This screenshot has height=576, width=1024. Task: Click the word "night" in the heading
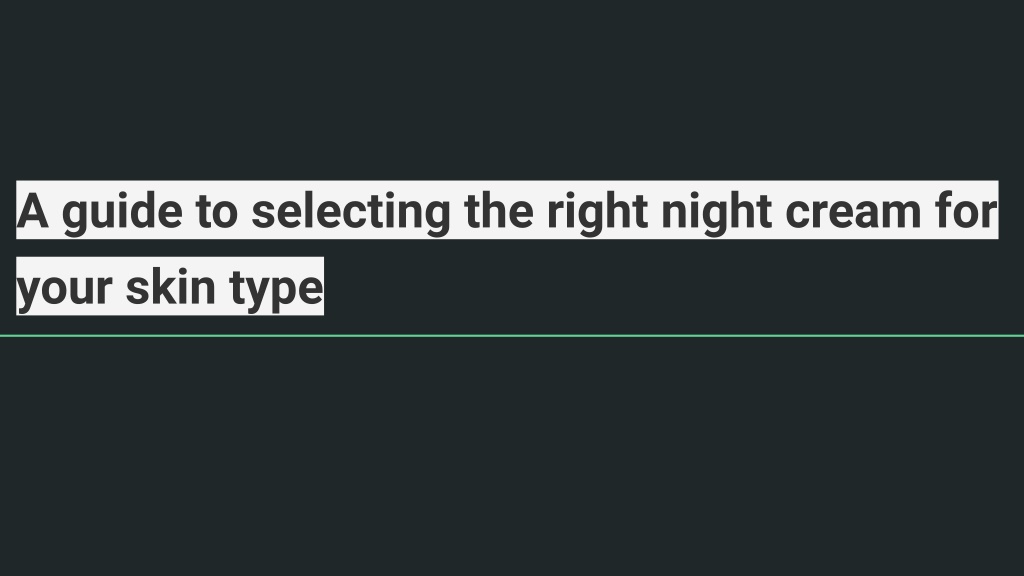[716, 212]
